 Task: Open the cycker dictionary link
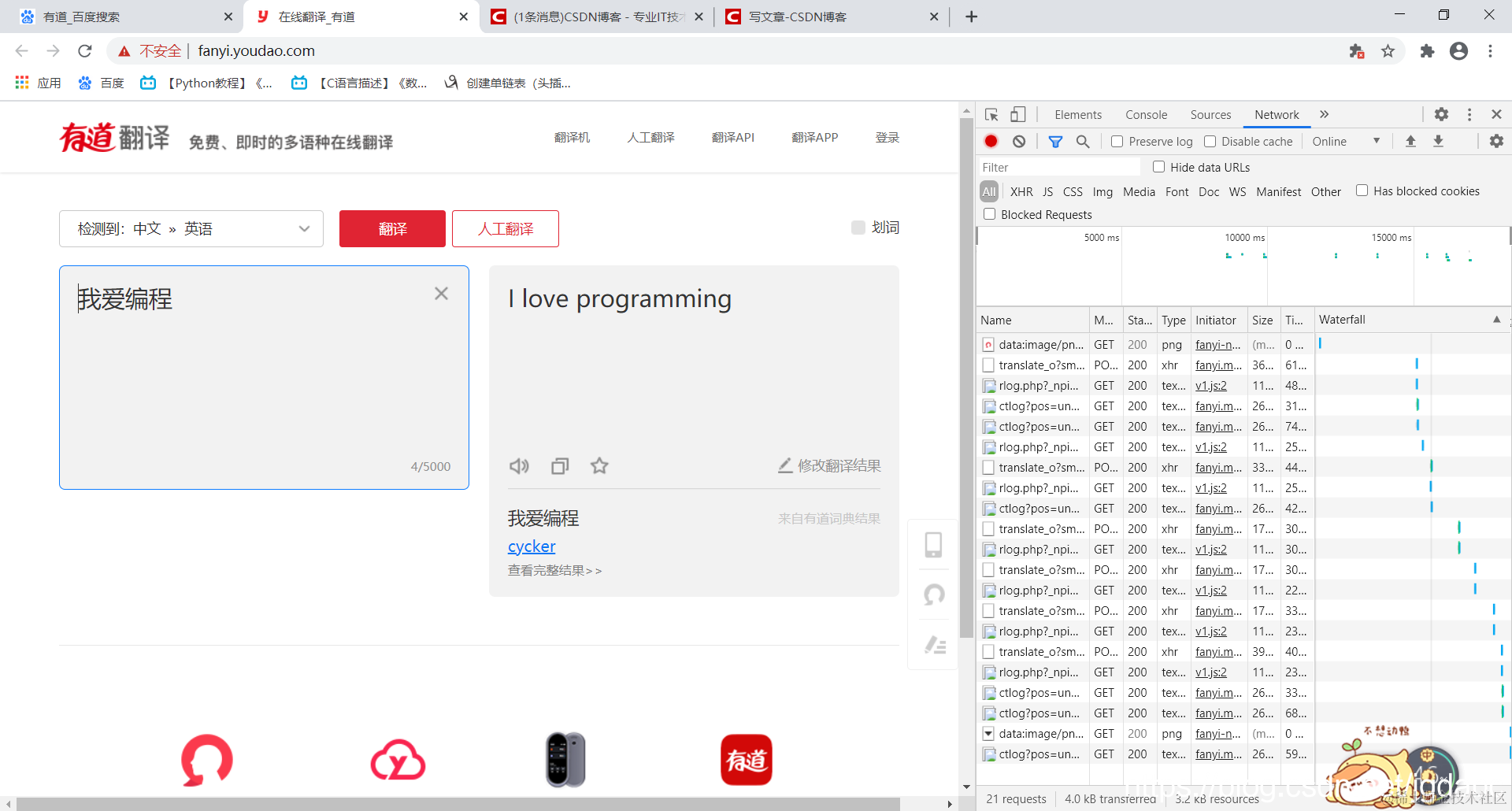click(531, 546)
